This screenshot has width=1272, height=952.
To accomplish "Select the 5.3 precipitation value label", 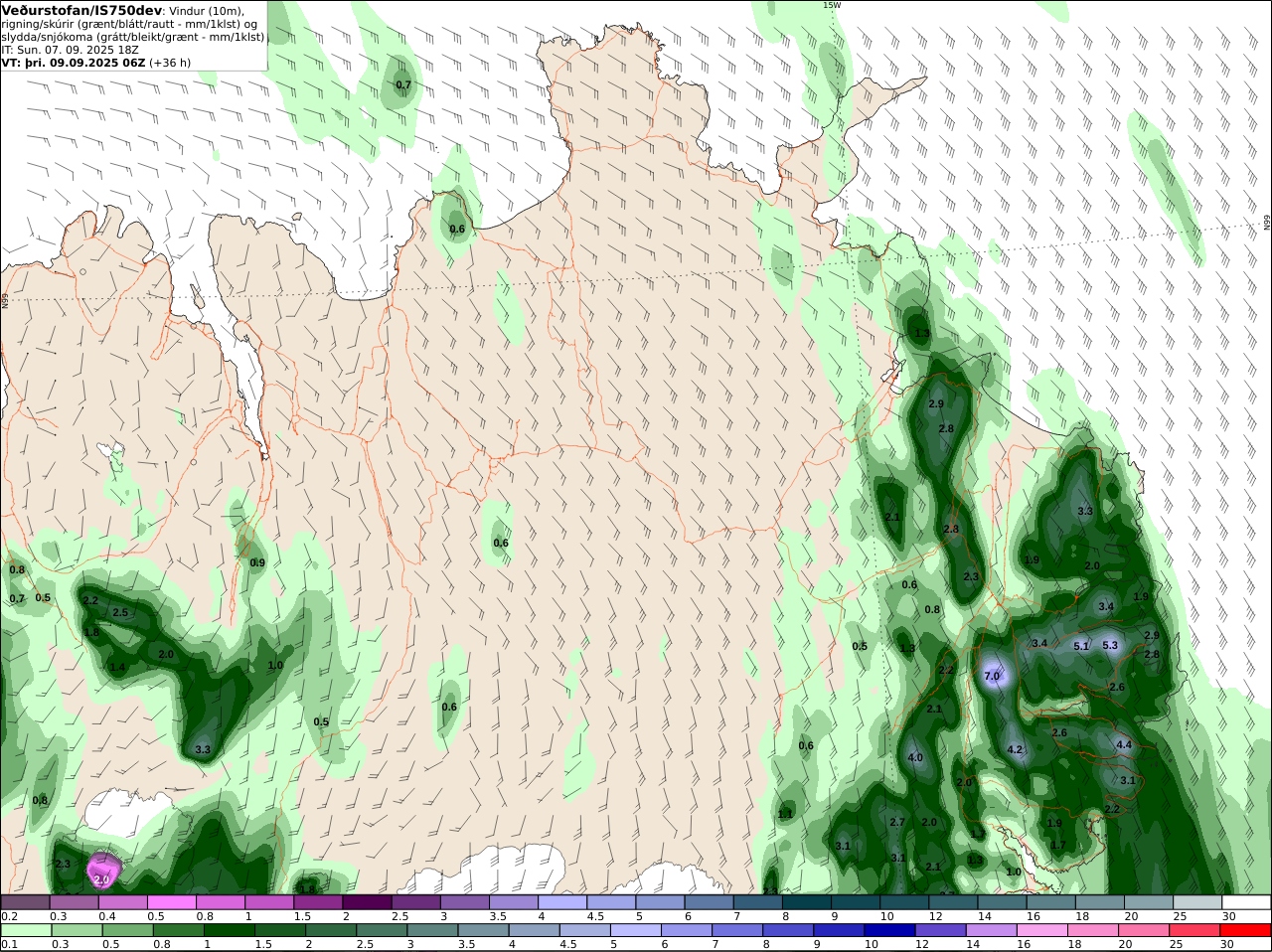I will [x=1110, y=645].
